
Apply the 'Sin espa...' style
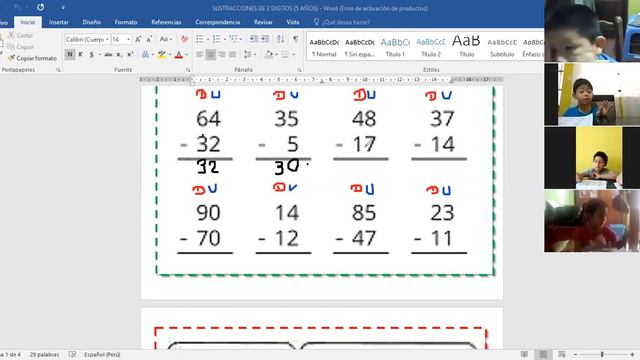360,47
